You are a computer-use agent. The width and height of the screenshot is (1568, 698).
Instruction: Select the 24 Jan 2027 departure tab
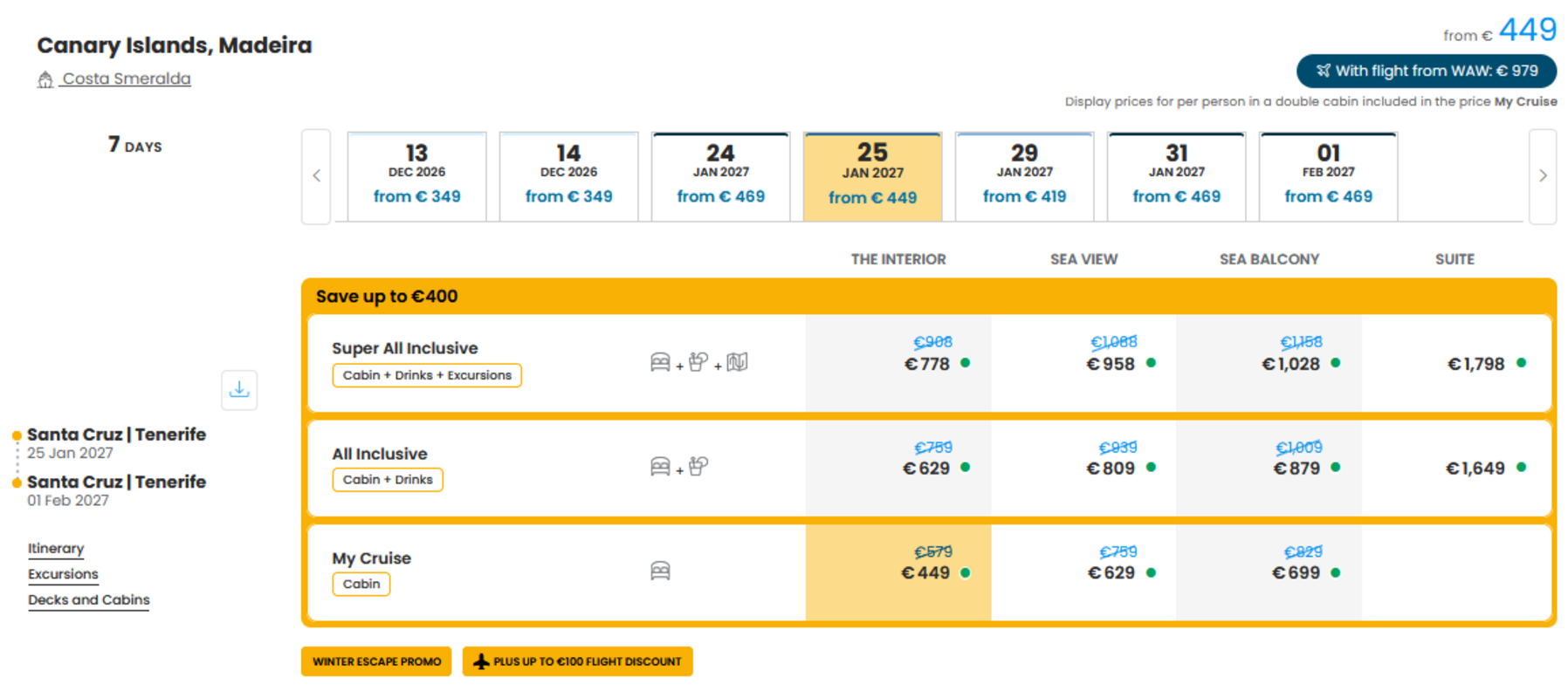point(721,177)
